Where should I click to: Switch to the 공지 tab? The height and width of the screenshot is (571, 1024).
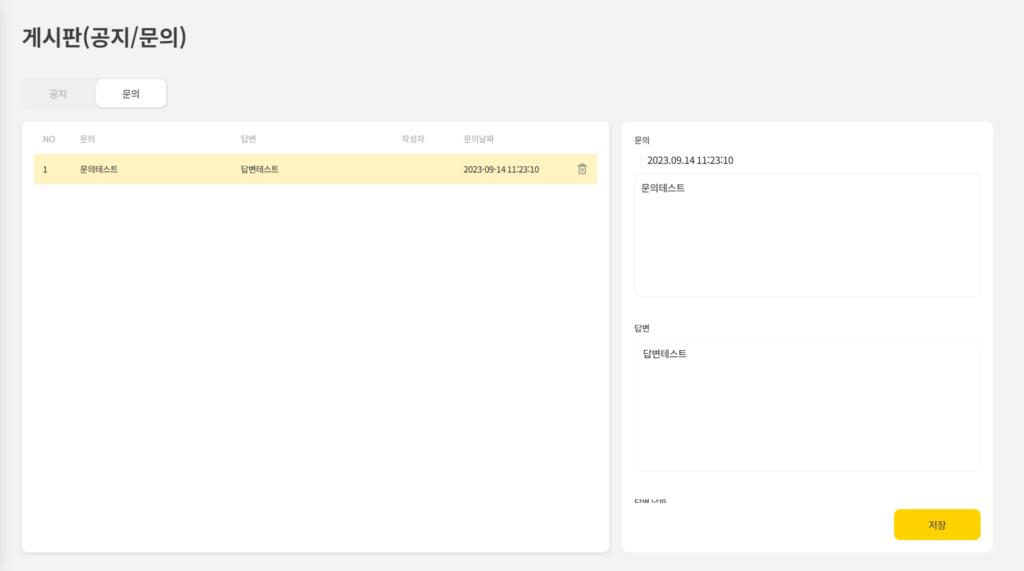(x=58, y=94)
